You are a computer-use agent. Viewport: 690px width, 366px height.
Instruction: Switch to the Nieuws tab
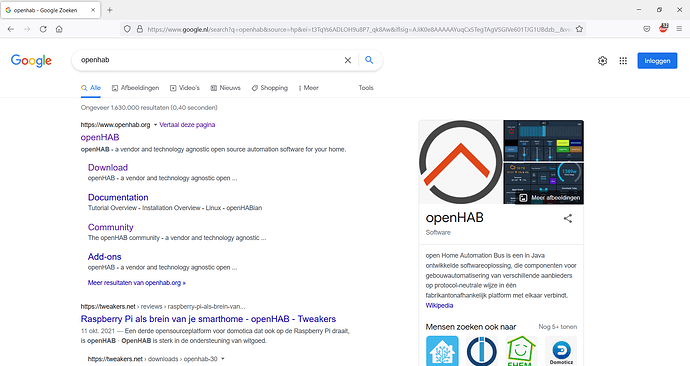pos(226,88)
